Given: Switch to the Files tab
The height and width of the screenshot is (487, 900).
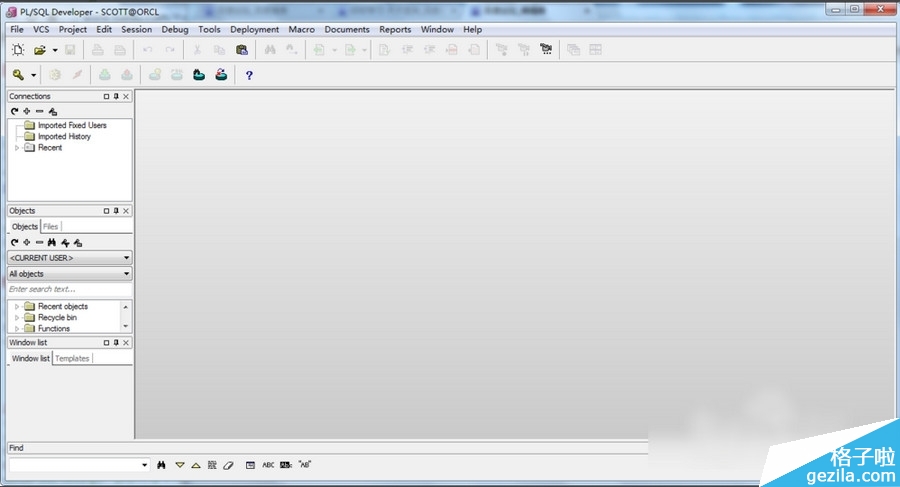Looking at the screenshot, I should [51, 227].
